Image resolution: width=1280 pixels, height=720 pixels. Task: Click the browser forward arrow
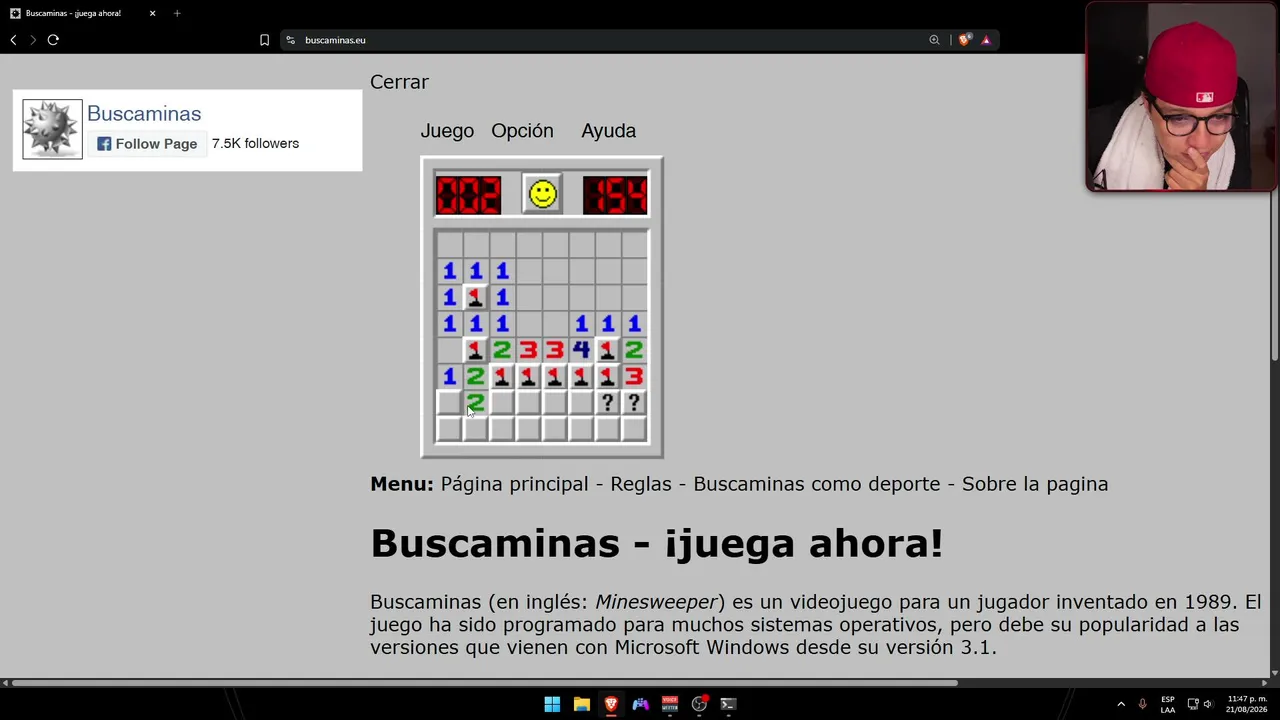coord(33,40)
